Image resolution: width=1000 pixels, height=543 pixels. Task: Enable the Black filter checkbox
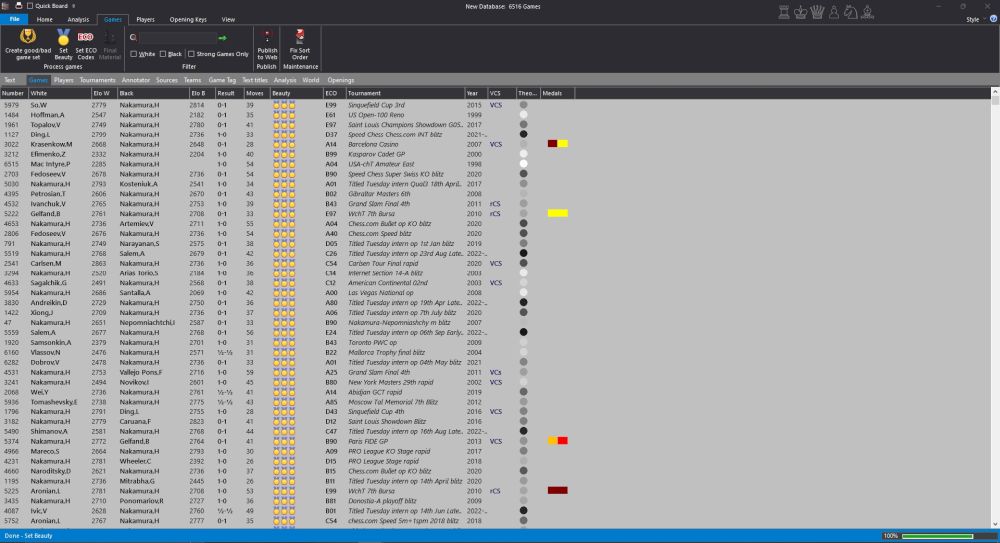[x=163, y=54]
